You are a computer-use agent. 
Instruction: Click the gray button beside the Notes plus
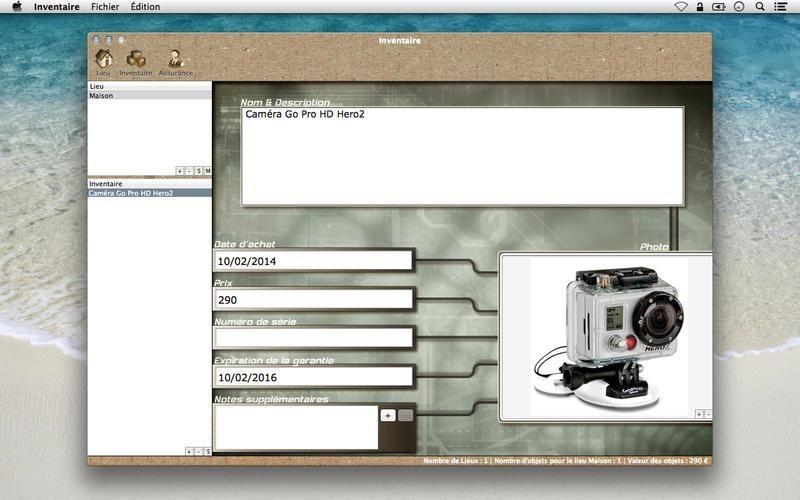(x=406, y=415)
